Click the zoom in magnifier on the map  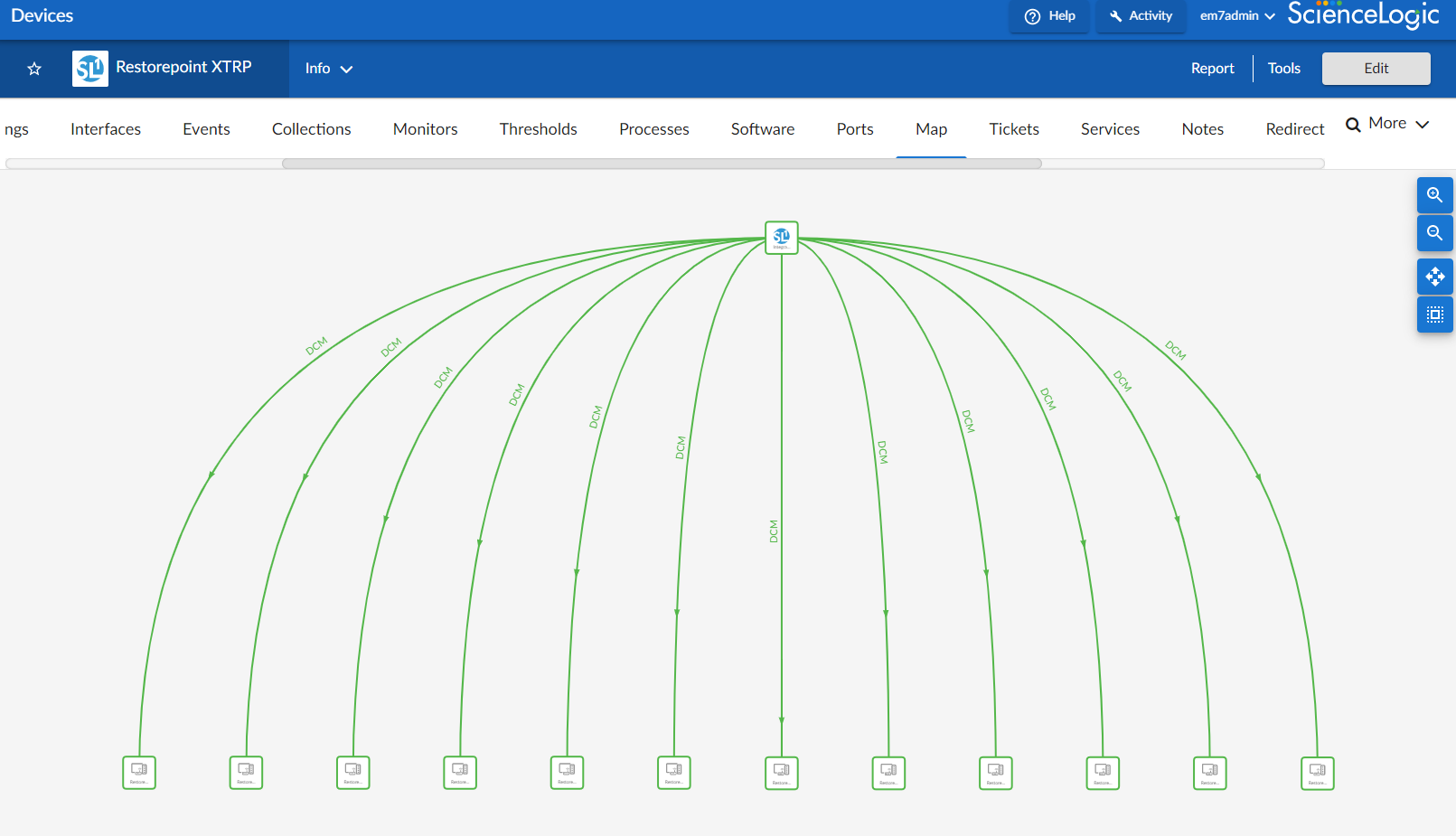[x=1434, y=194]
